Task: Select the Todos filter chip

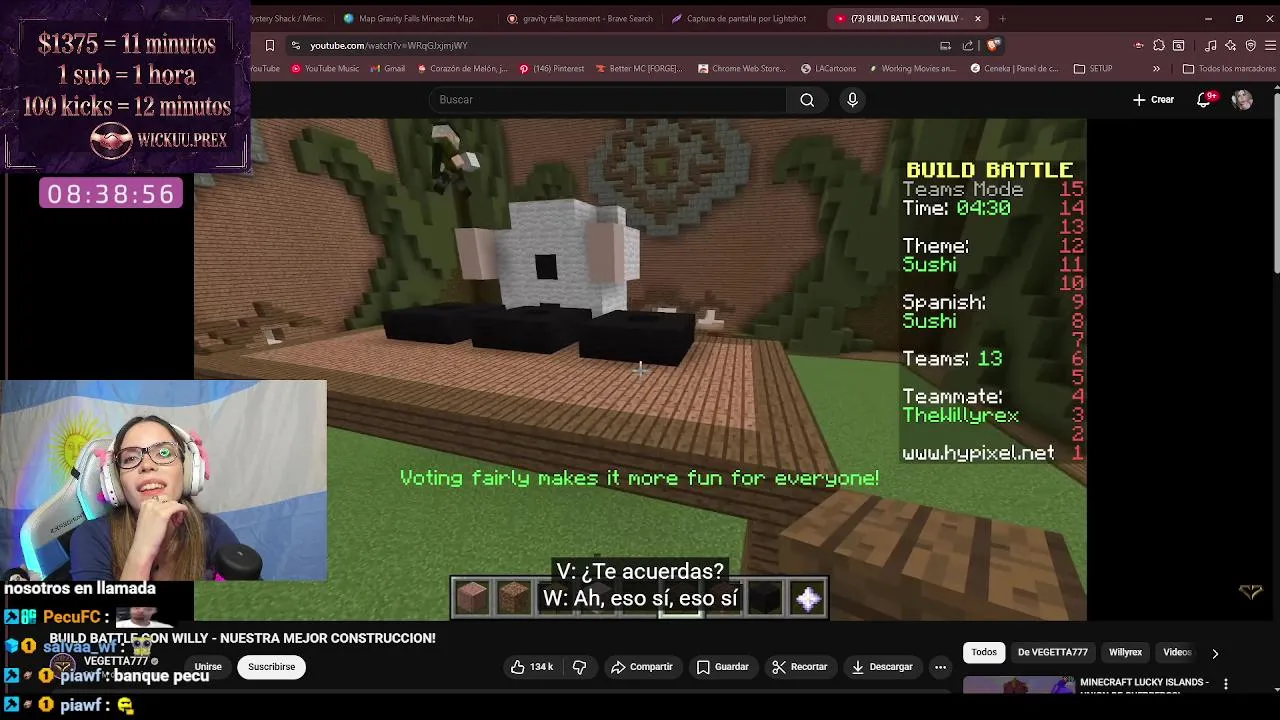Action: tap(984, 652)
